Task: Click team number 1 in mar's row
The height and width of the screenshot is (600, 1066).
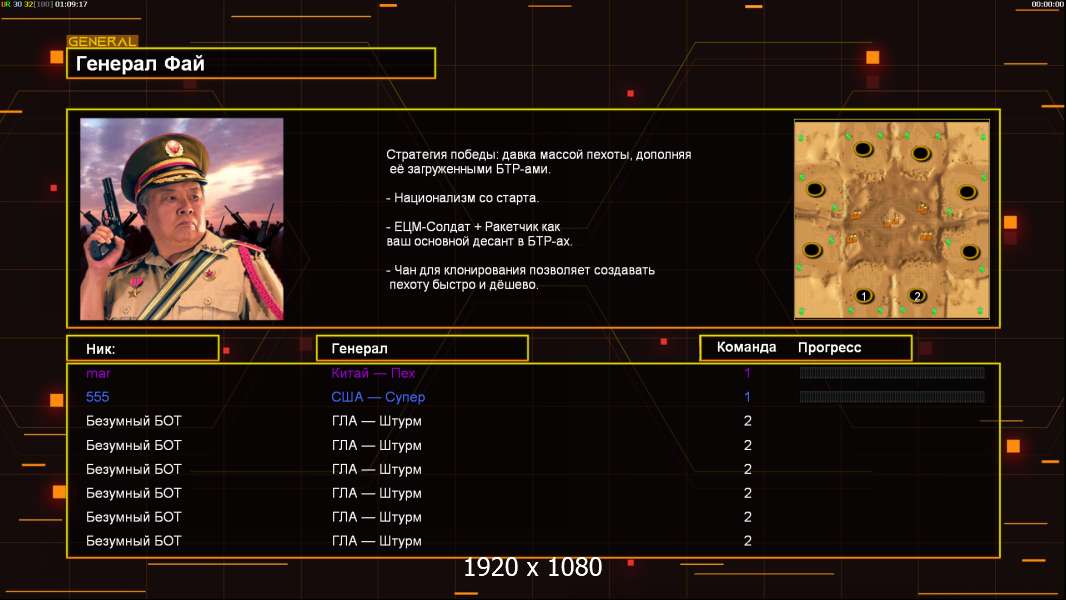Action: tap(747, 373)
